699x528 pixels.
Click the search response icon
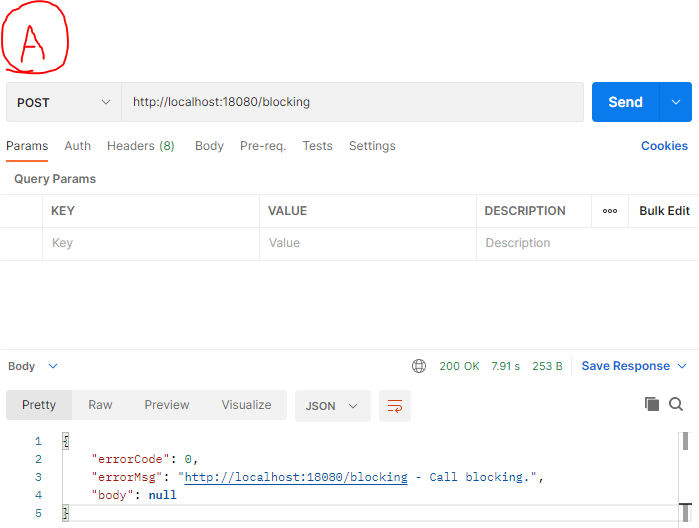coord(676,404)
